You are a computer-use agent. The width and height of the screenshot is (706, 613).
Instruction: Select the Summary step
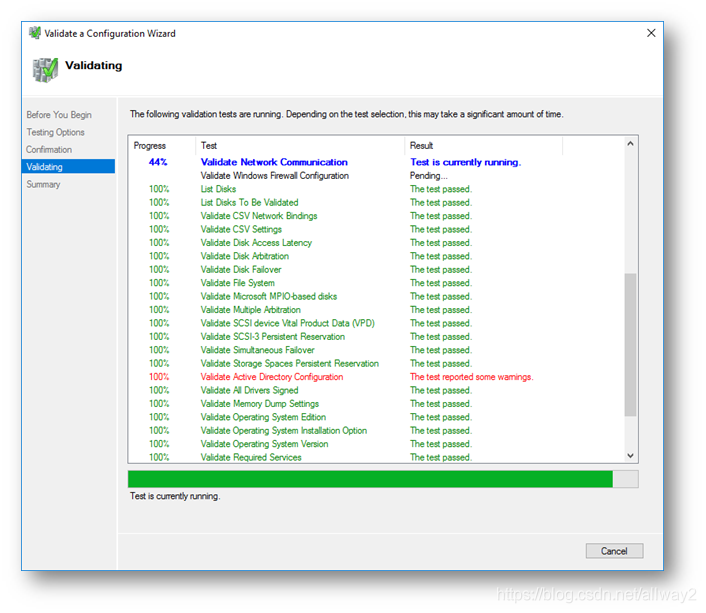tap(43, 184)
